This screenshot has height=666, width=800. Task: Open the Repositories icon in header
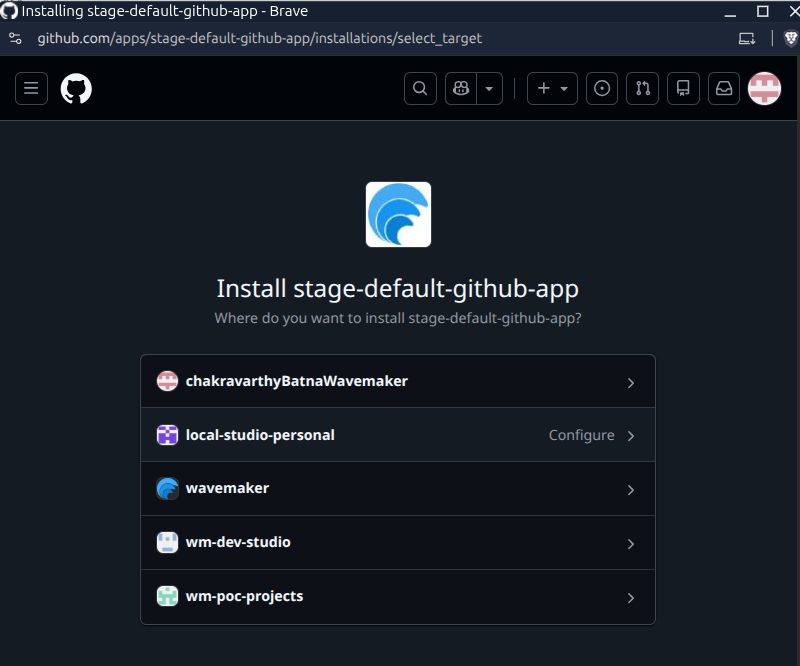(x=683, y=88)
